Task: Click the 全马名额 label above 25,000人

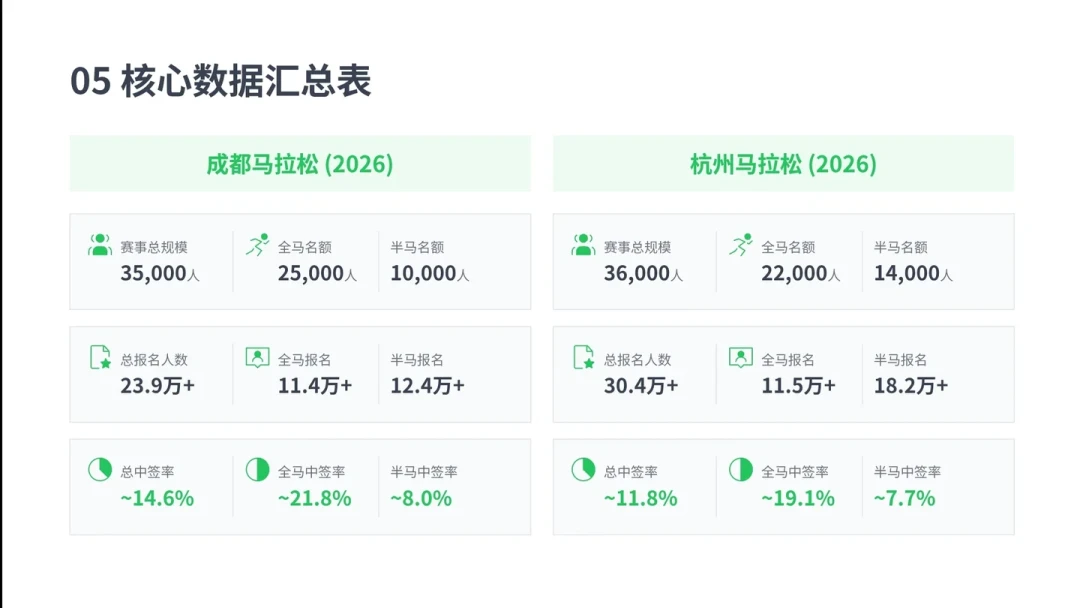Action: tap(304, 247)
